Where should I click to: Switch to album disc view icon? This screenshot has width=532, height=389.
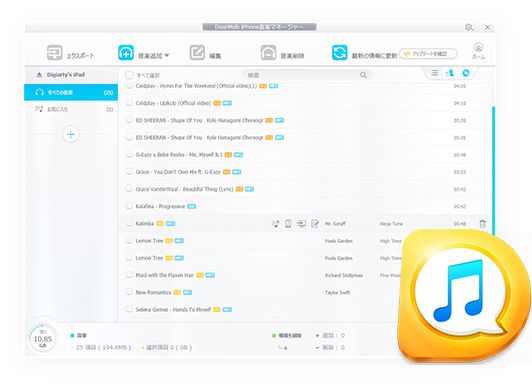466,73
